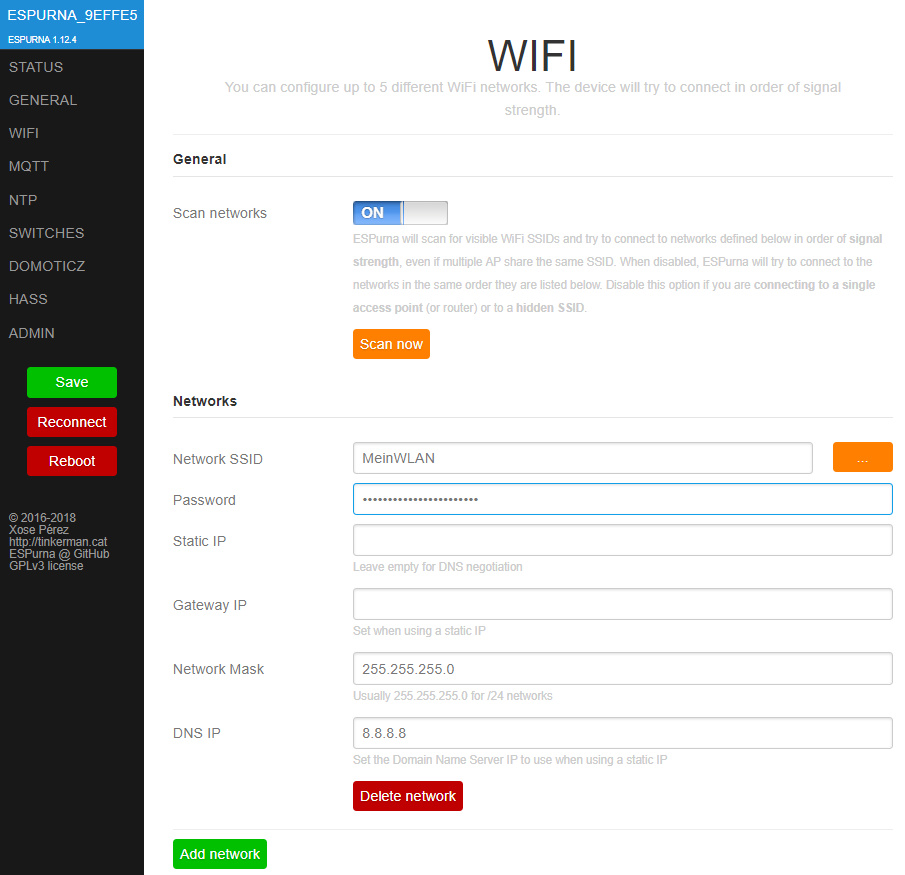Go to the ADMIN section
The image size is (905, 875).
[32, 333]
